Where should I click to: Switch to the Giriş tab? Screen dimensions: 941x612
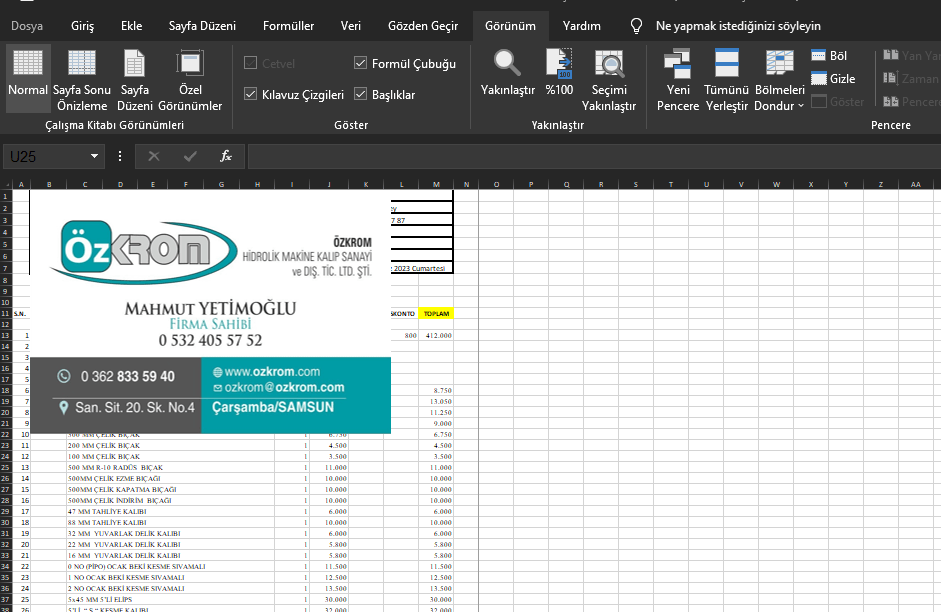pos(82,26)
